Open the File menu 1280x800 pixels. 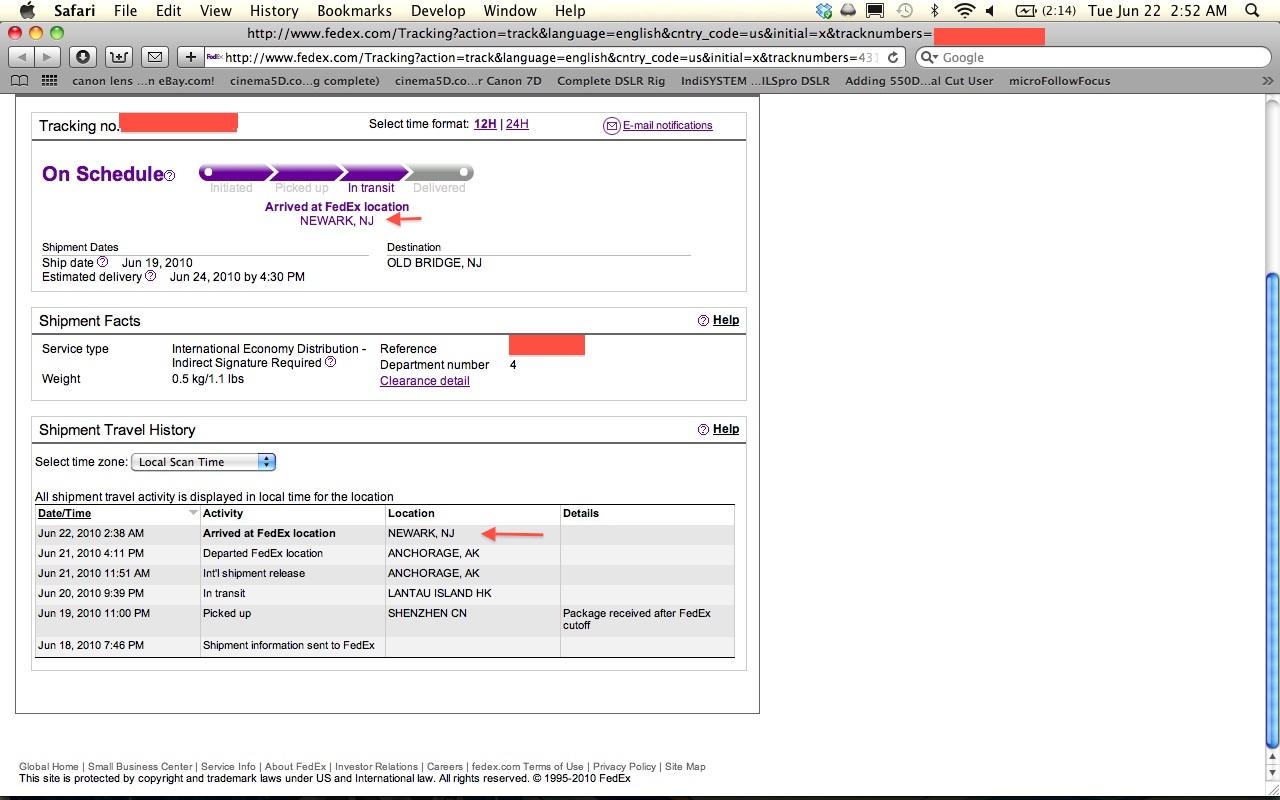125,11
